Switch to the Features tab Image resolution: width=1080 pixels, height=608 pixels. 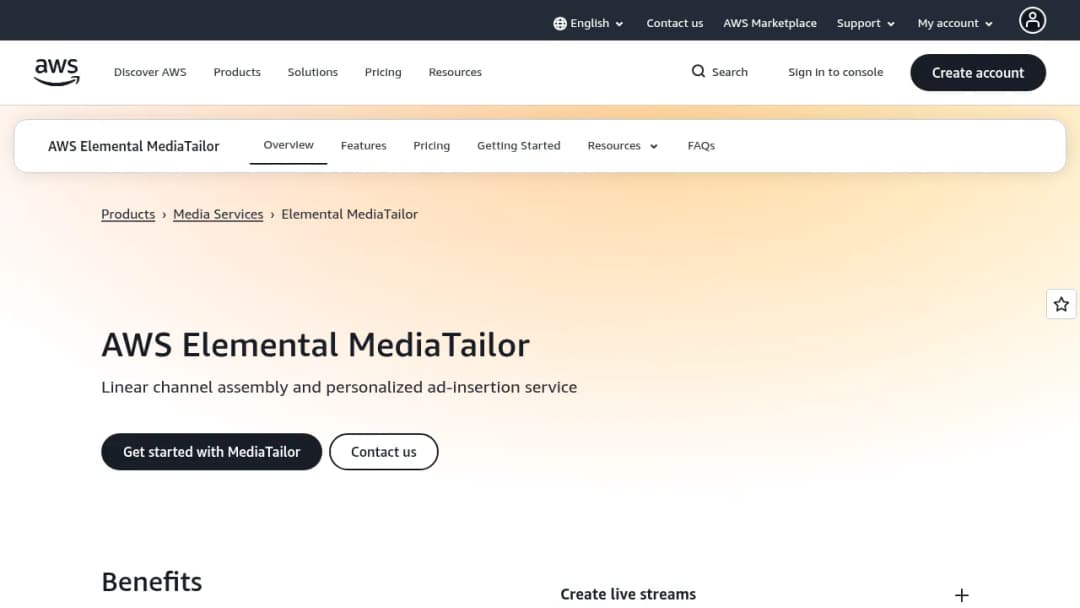click(x=364, y=146)
